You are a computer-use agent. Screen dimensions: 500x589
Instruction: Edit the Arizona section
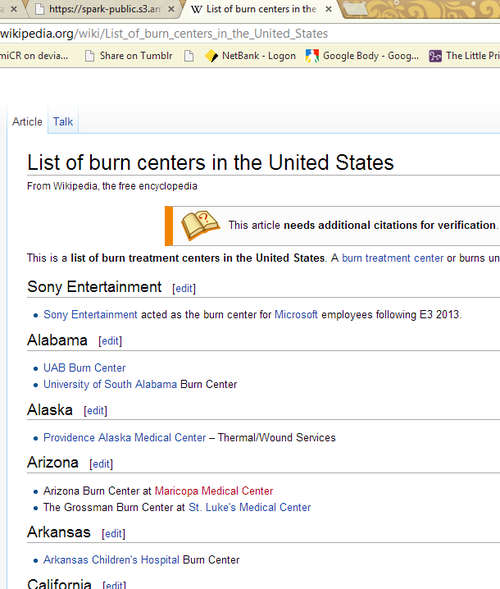(x=101, y=464)
